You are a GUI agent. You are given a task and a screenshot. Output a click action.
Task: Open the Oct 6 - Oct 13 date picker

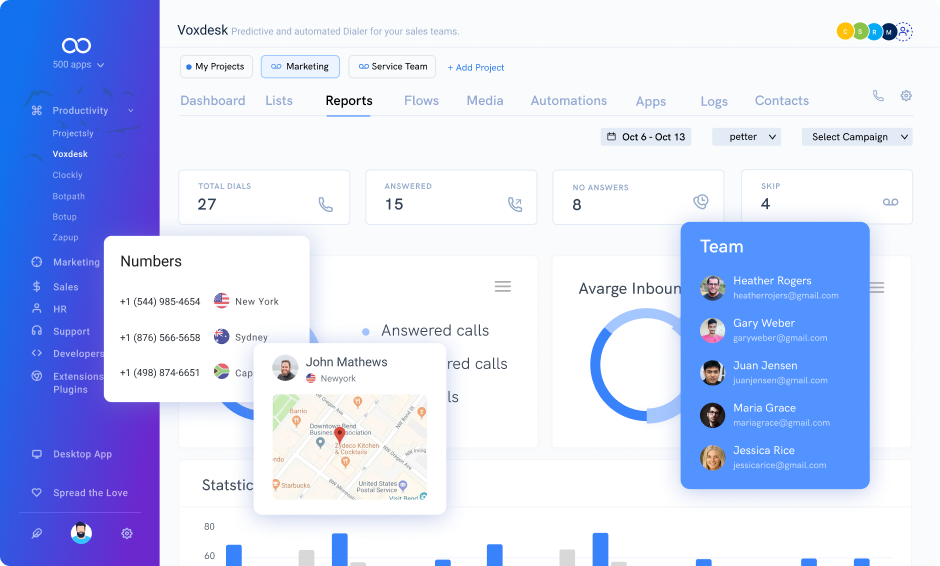[646, 137]
